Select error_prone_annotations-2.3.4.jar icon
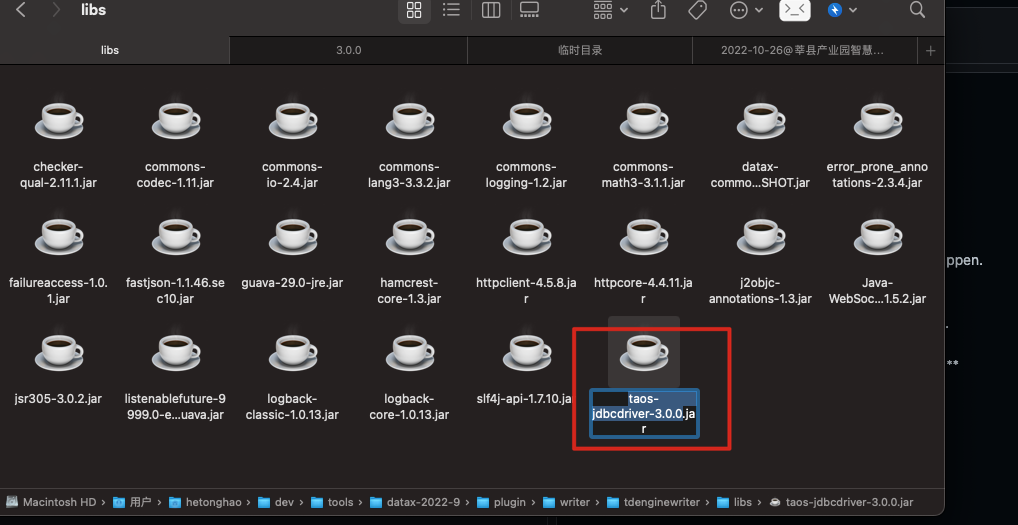This screenshot has width=1018, height=525. pyautogui.click(x=877, y=121)
